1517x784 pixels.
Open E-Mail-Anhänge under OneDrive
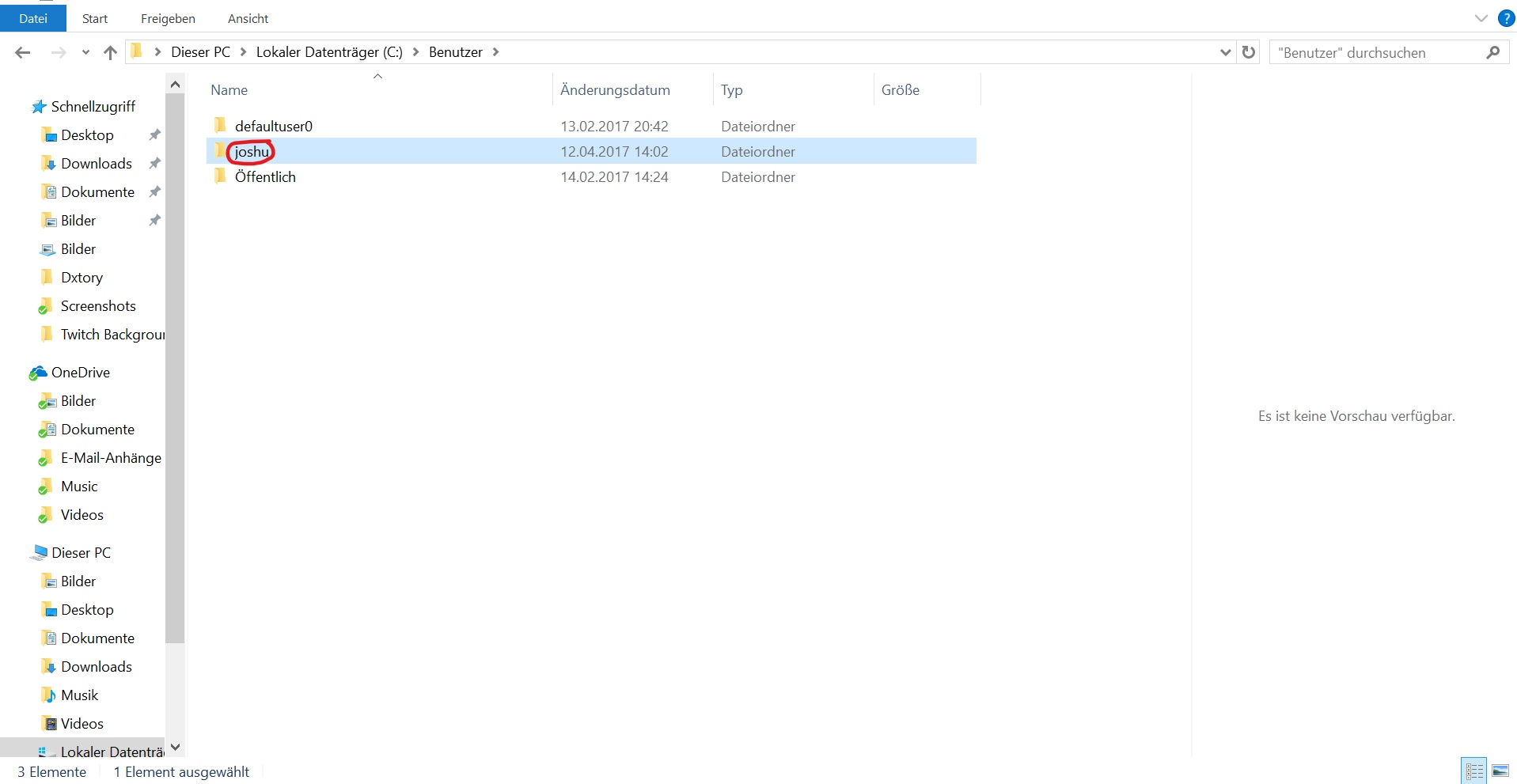(111, 457)
